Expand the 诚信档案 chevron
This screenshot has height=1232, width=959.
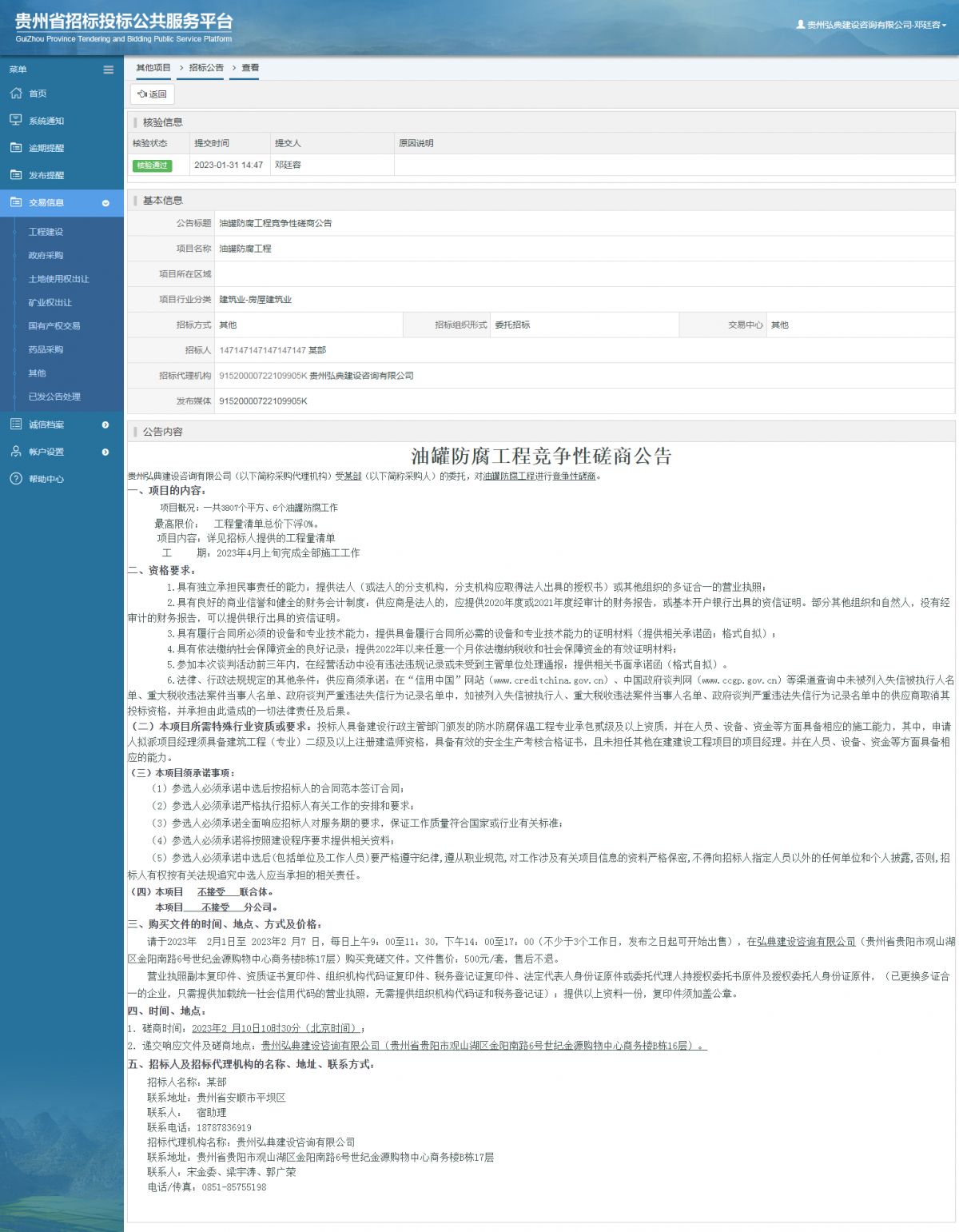[x=105, y=425]
